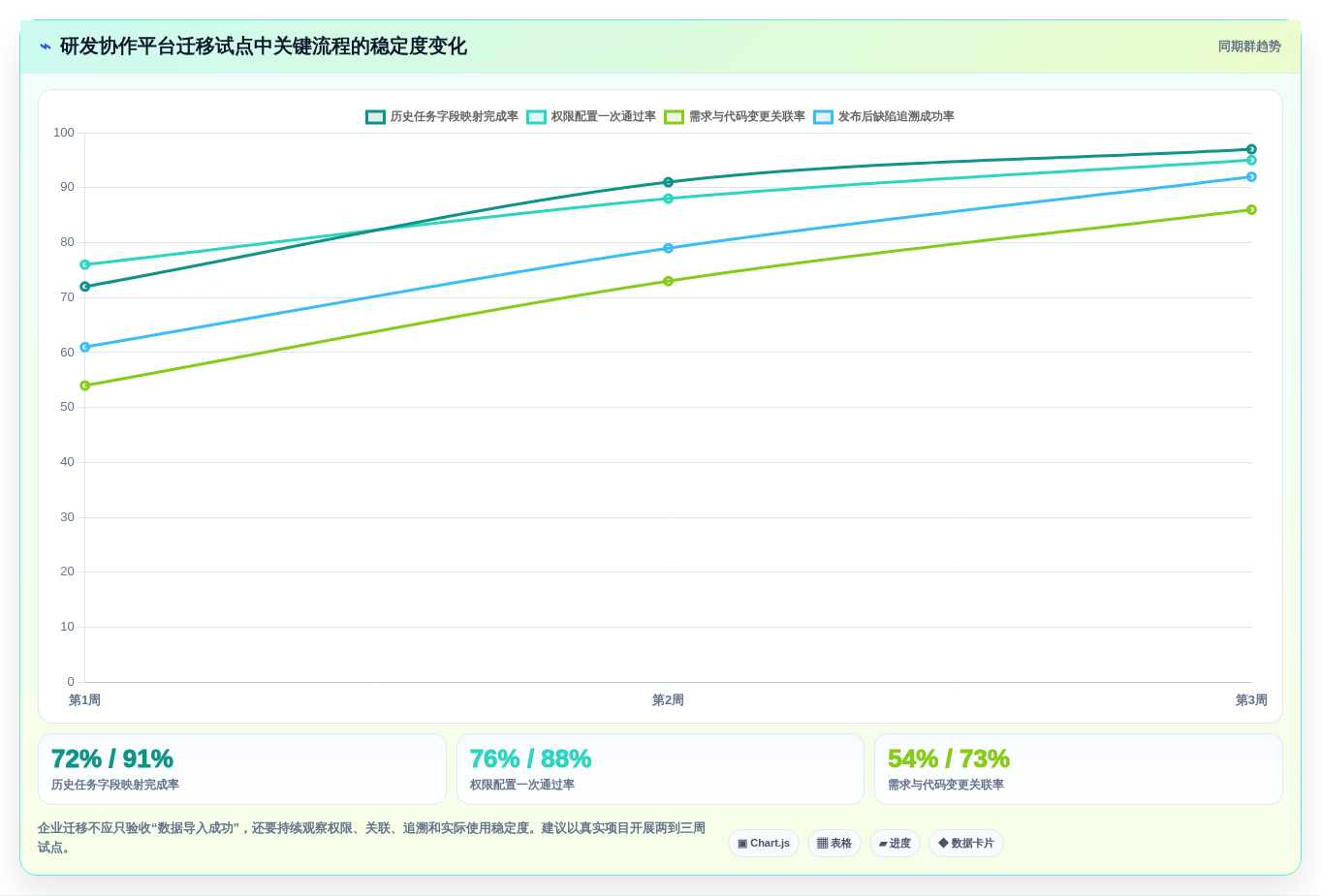
Task: Click the teal week 2 data point at 88
Action: coord(668,199)
